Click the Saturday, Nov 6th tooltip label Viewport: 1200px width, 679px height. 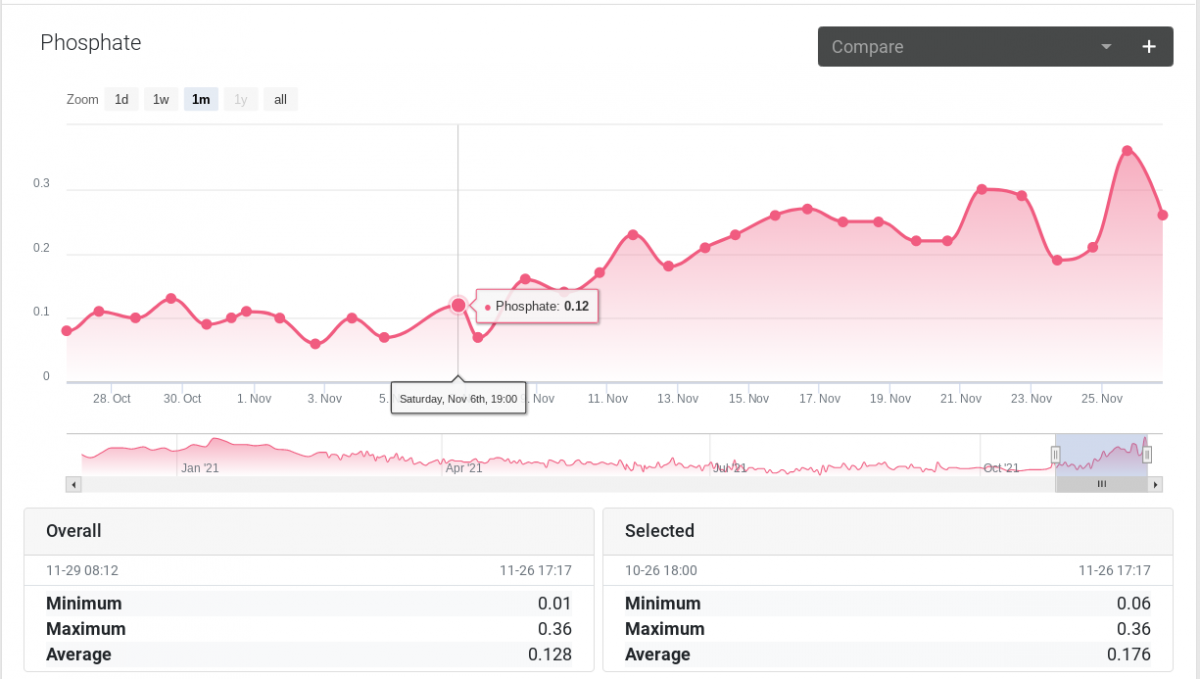458,398
